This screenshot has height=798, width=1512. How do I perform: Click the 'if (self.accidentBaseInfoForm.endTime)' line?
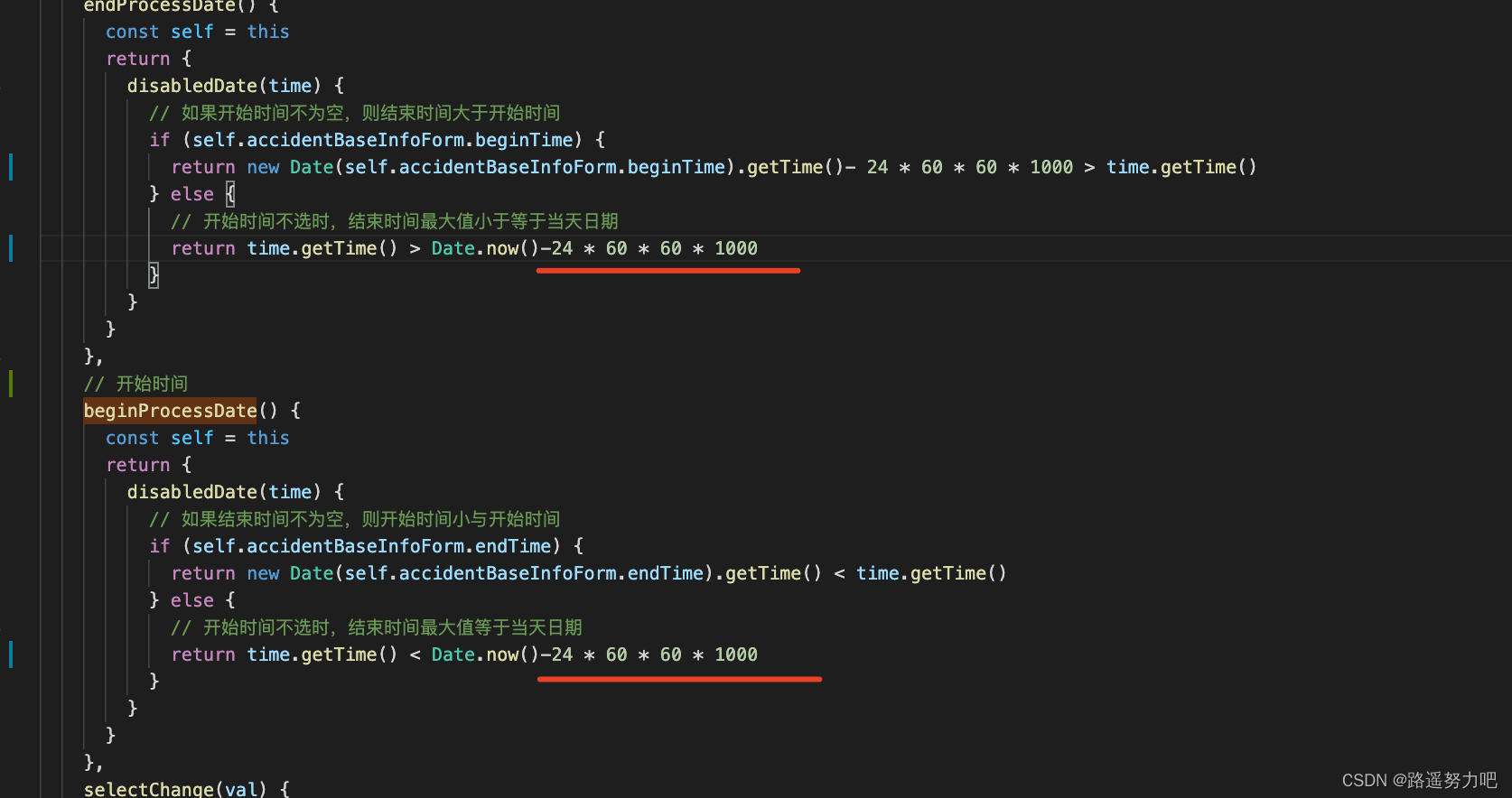[x=366, y=546]
